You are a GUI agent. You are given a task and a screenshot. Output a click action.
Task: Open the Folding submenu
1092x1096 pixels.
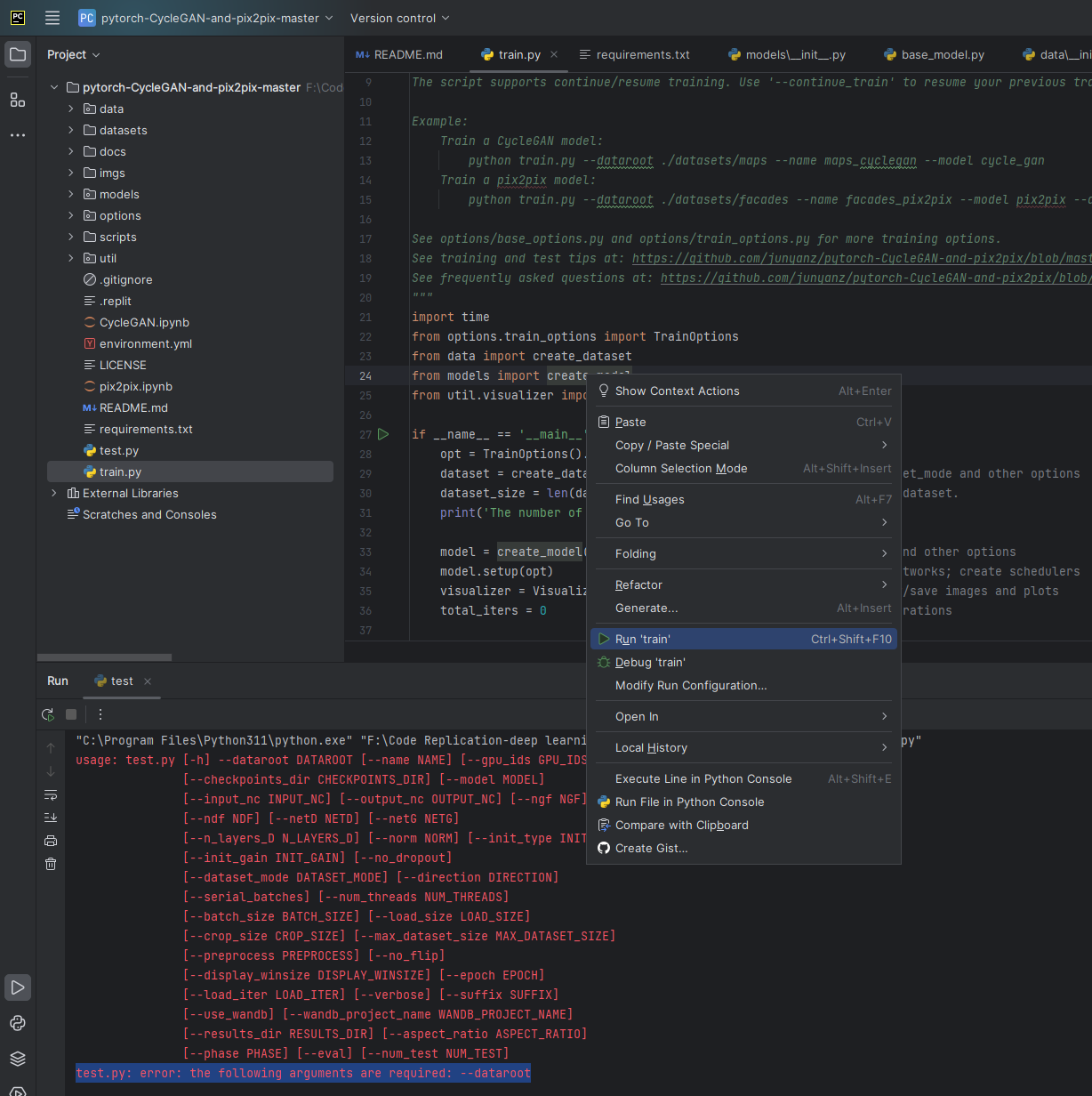[x=743, y=553]
